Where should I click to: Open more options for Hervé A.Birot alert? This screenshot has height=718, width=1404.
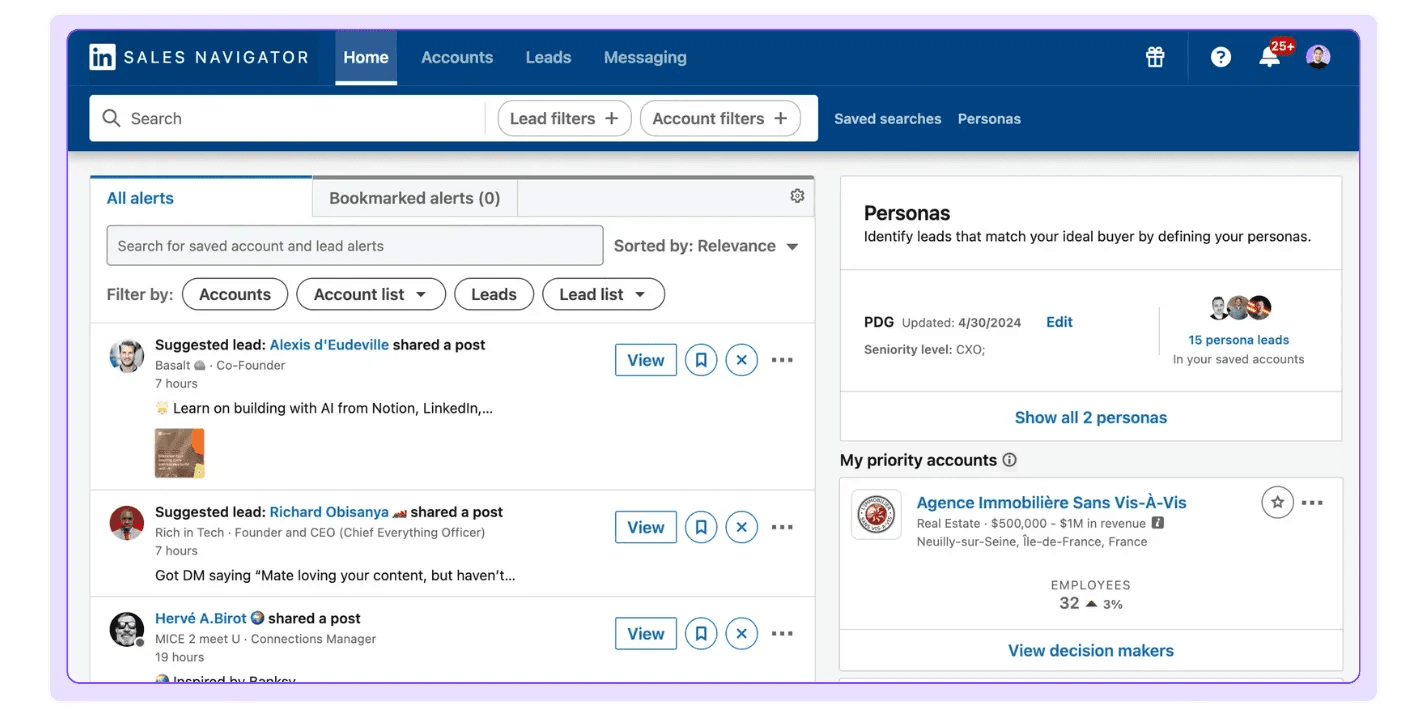click(x=782, y=633)
